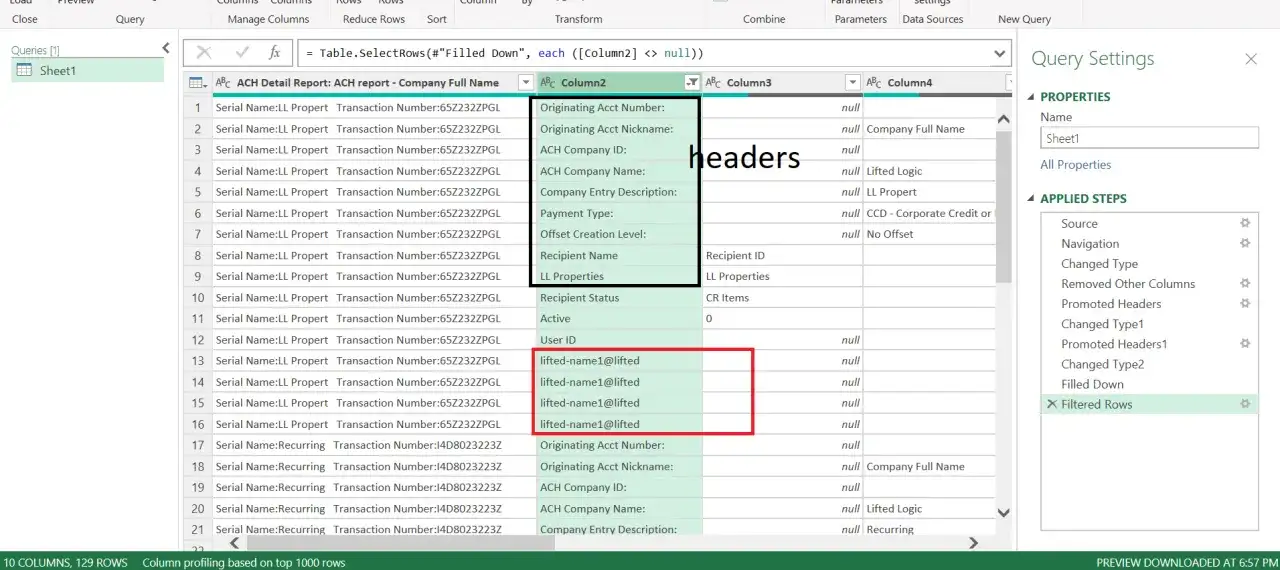The width and height of the screenshot is (1280, 570).
Task: Click the 'User ID' cell in row 12
Action: tap(619, 340)
